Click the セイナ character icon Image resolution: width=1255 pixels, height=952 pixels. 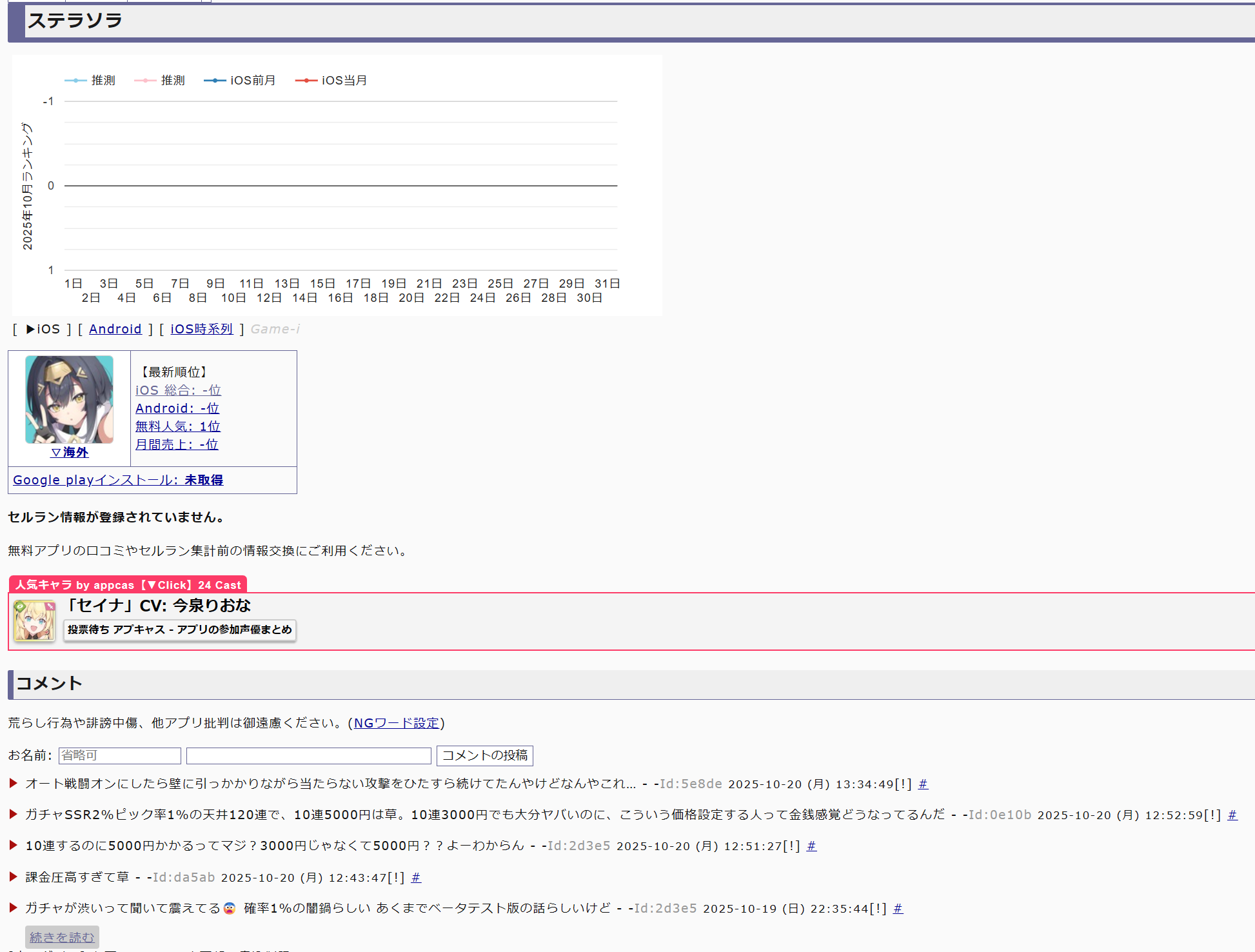(x=34, y=620)
